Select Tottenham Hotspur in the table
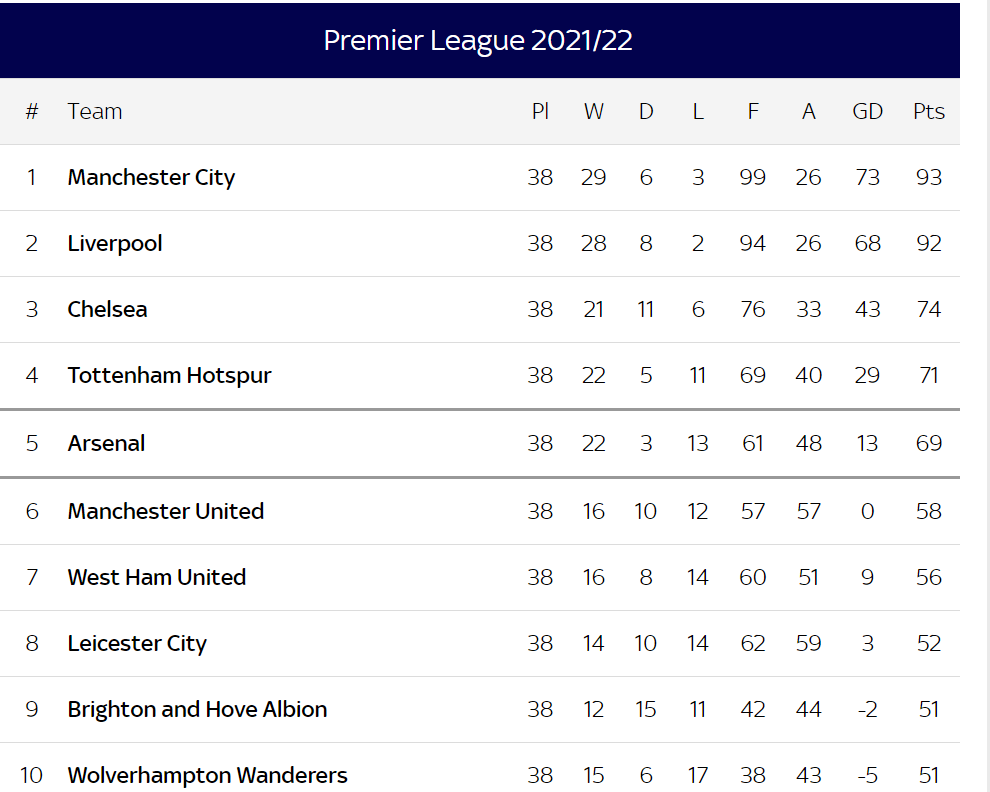The width and height of the screenshot is (990, 792). pos(169,375)
